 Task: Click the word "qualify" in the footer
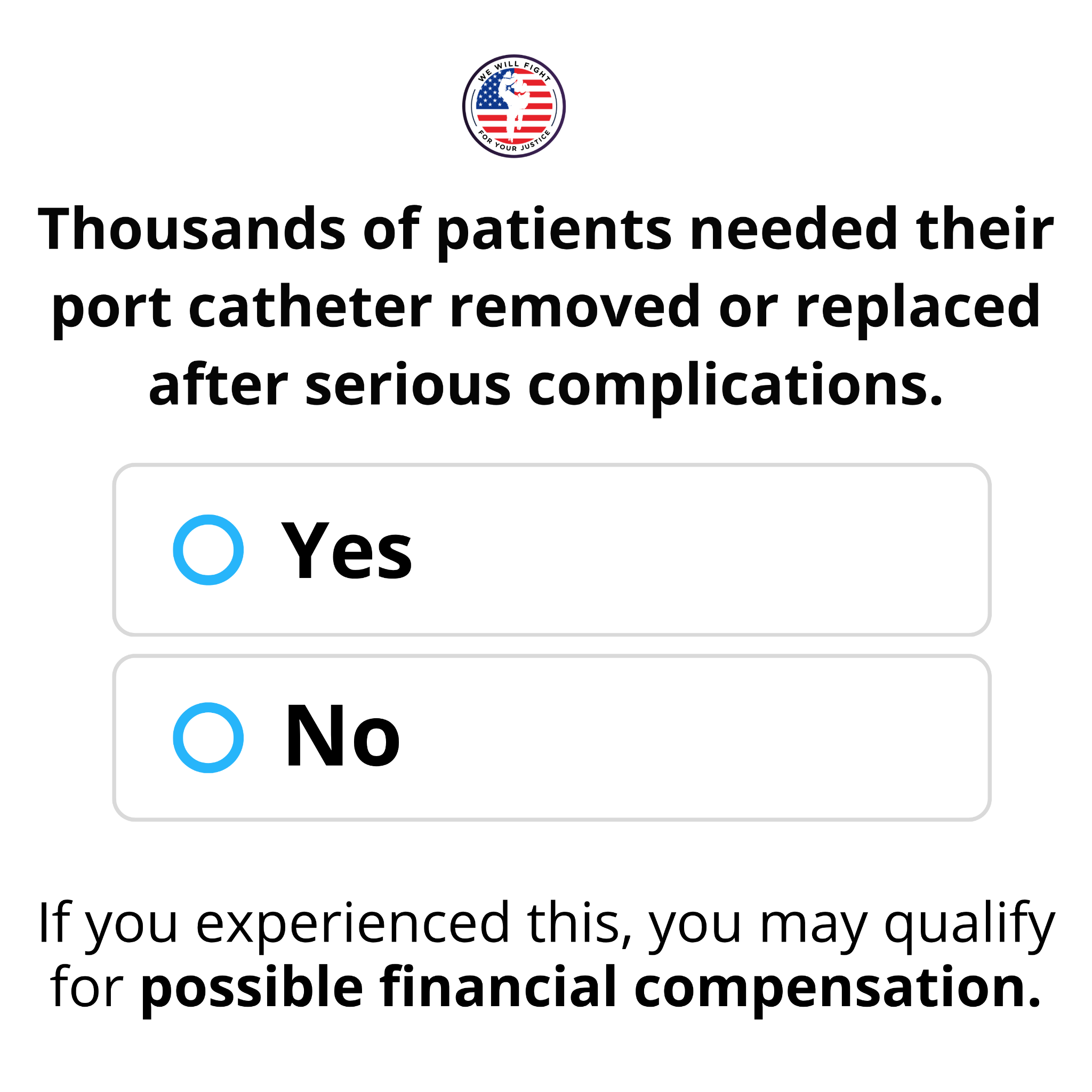coord(969,926)
